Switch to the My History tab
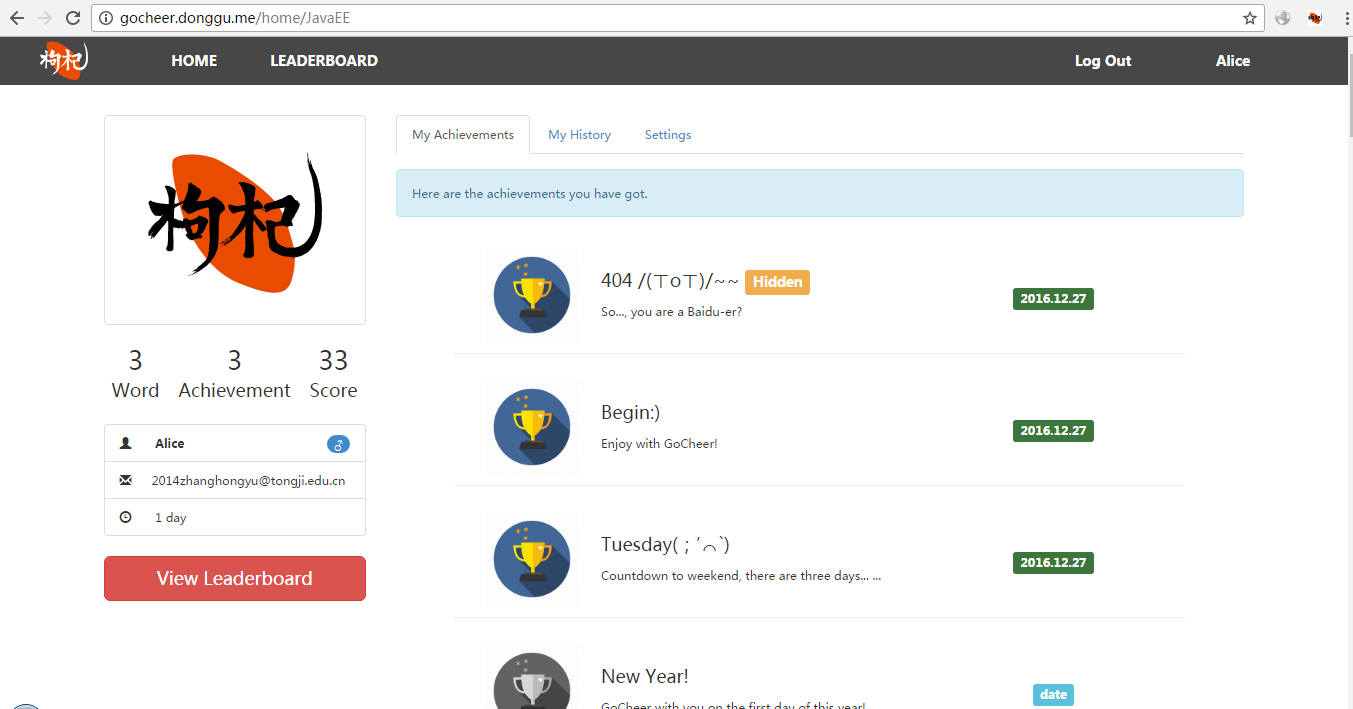The height and width of the screenshot is (709, 1353). [x=579, y=135]
